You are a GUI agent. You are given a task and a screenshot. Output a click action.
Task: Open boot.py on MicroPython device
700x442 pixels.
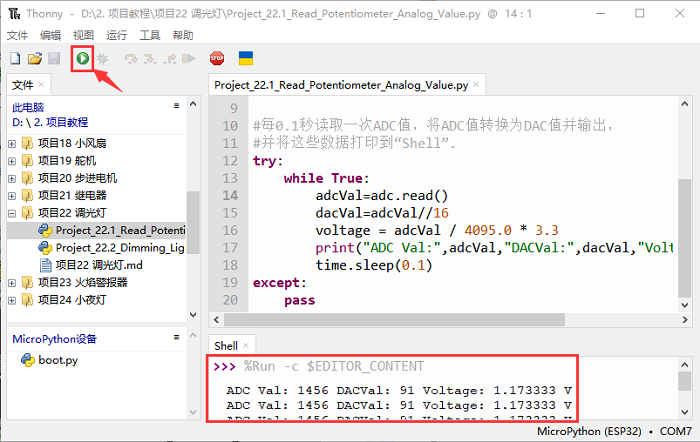(57, 360)
